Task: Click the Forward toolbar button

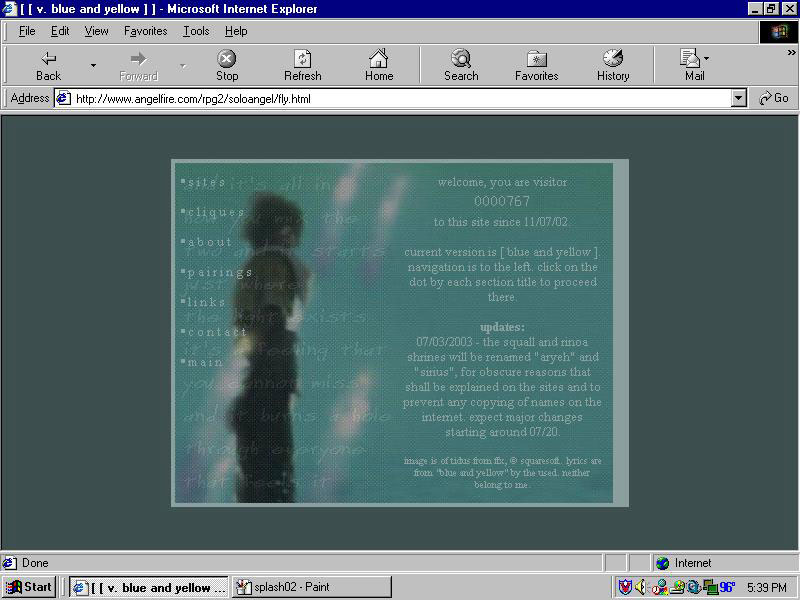Action: point(138,66)
